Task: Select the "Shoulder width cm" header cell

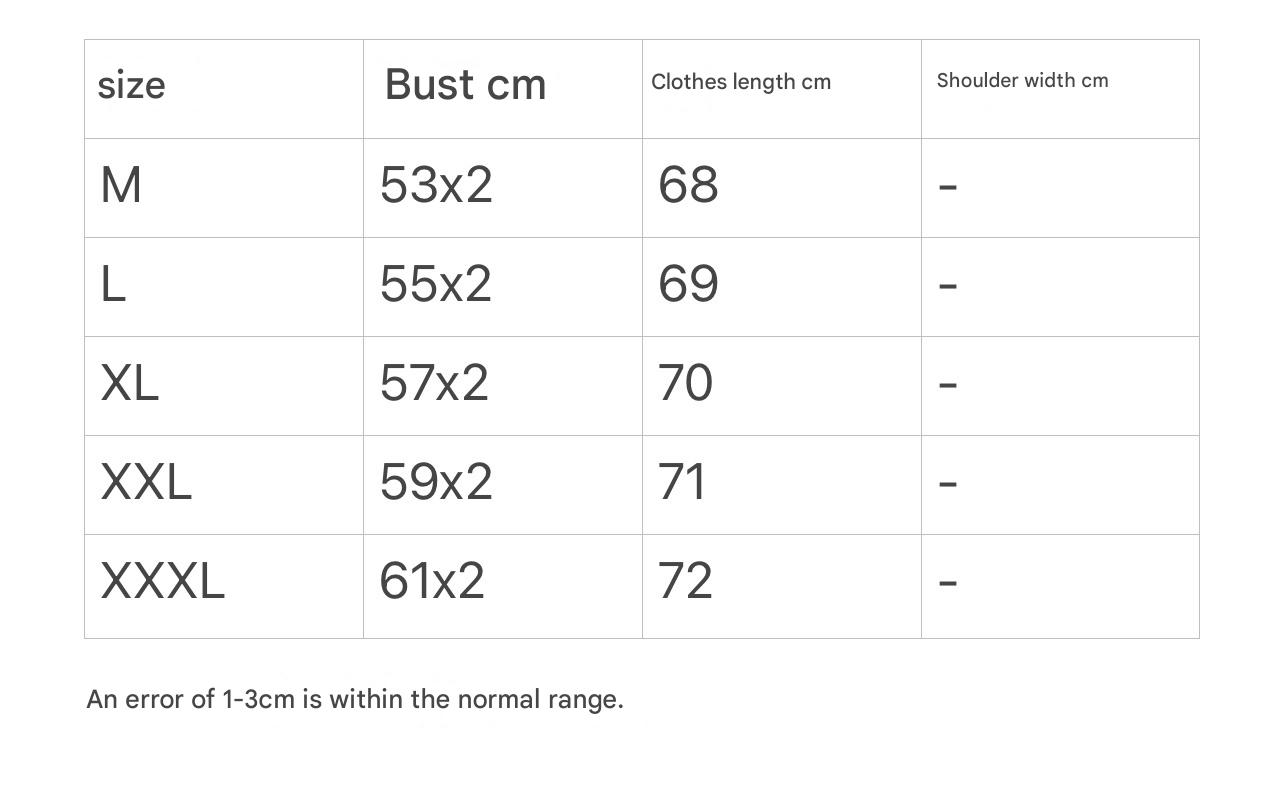Action: tap(1022, 81)
